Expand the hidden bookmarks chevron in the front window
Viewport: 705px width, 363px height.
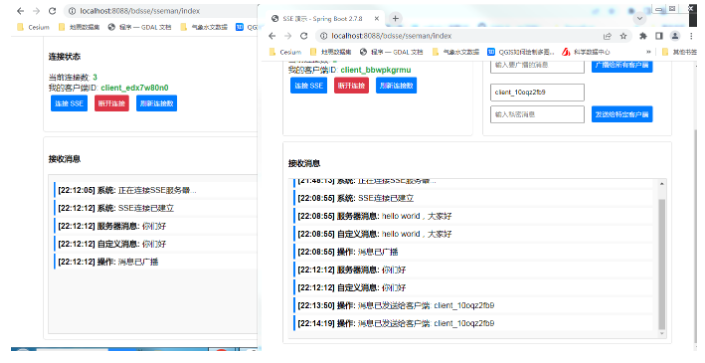648,52
